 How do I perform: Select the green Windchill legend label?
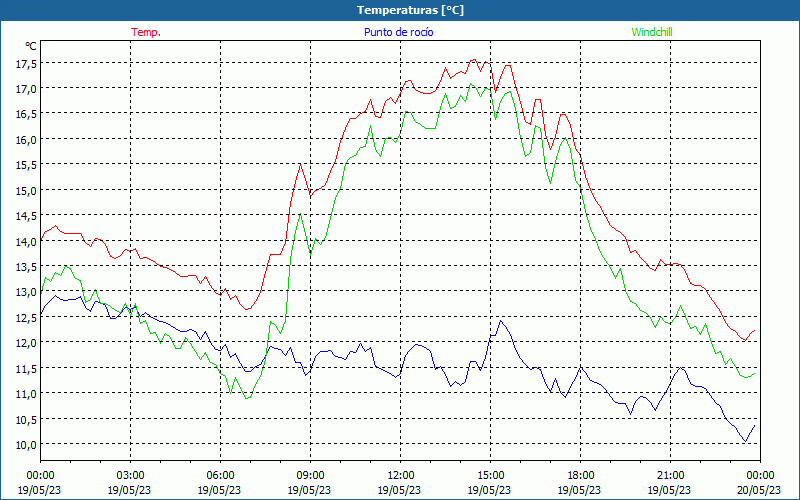[x=652, y=32]
